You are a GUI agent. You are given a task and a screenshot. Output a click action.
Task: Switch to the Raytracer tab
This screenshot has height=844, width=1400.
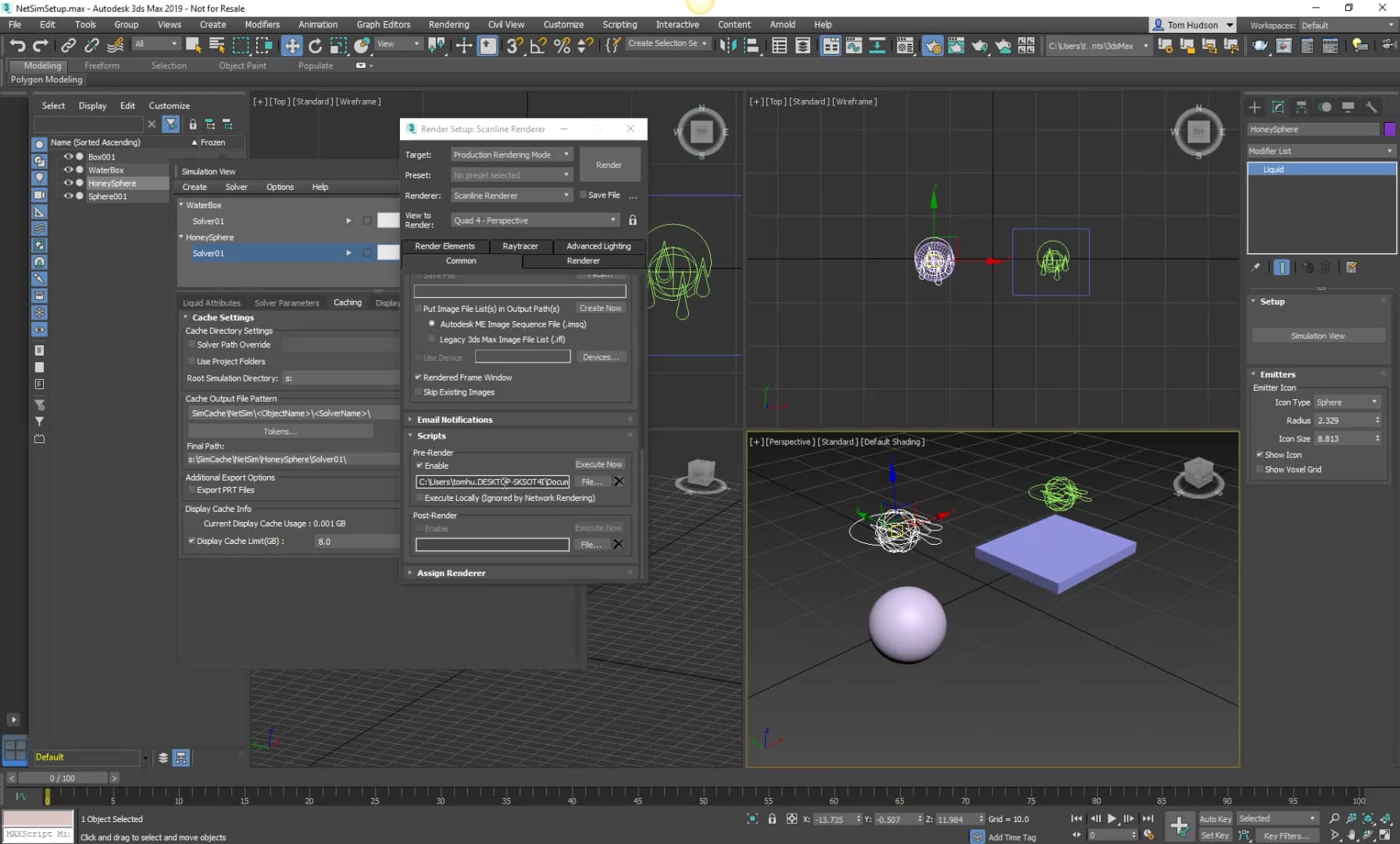click(x=520, y=246)
